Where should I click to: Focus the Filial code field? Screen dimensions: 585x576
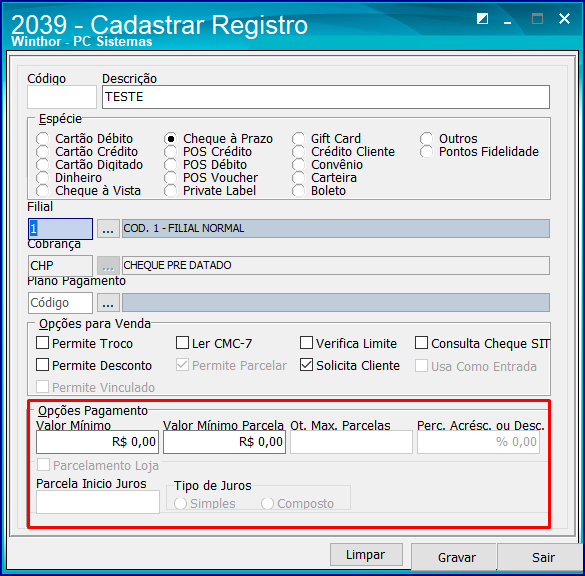[x=60, y=229]
